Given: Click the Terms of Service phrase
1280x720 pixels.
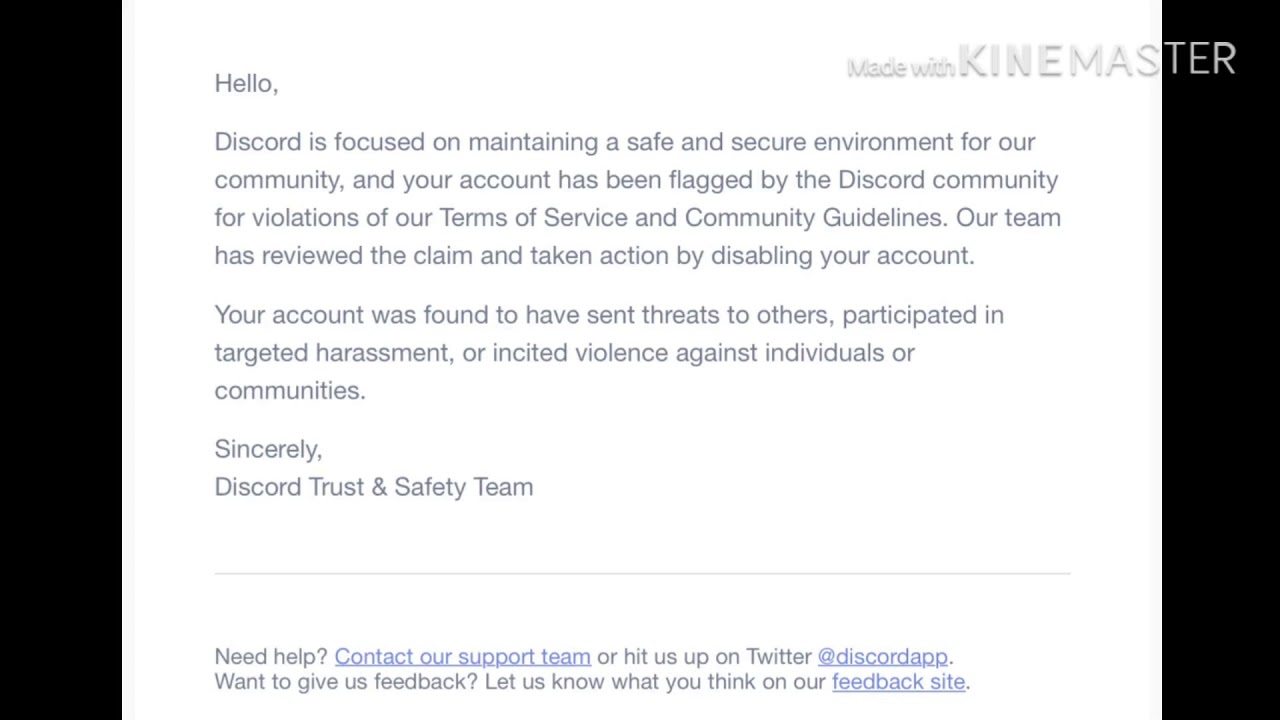Looking at the screenshot, I should point(532,218).
